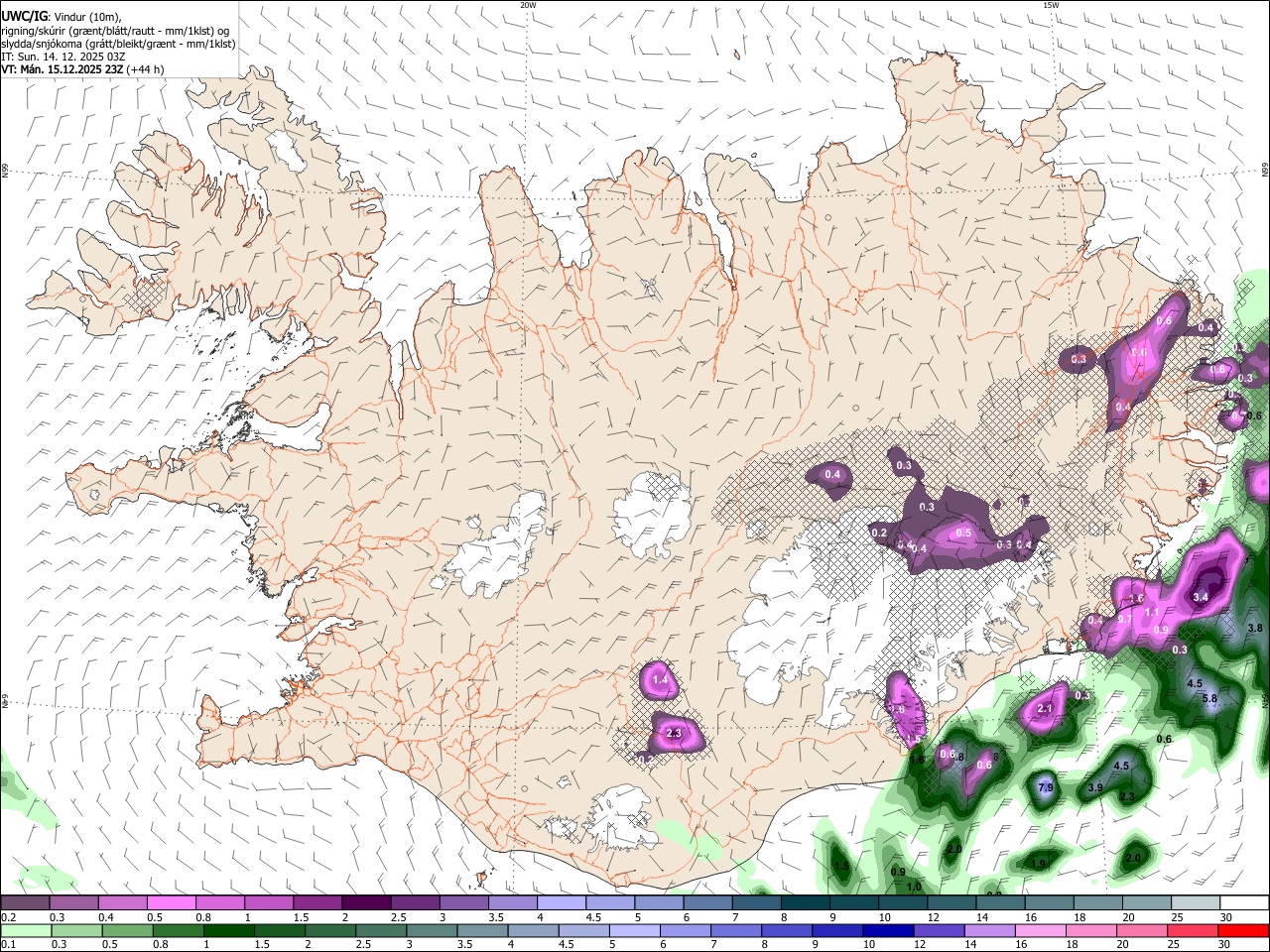Click the 1.1 value in the pink patch
1270x952 pixels.
(1152, 613)
